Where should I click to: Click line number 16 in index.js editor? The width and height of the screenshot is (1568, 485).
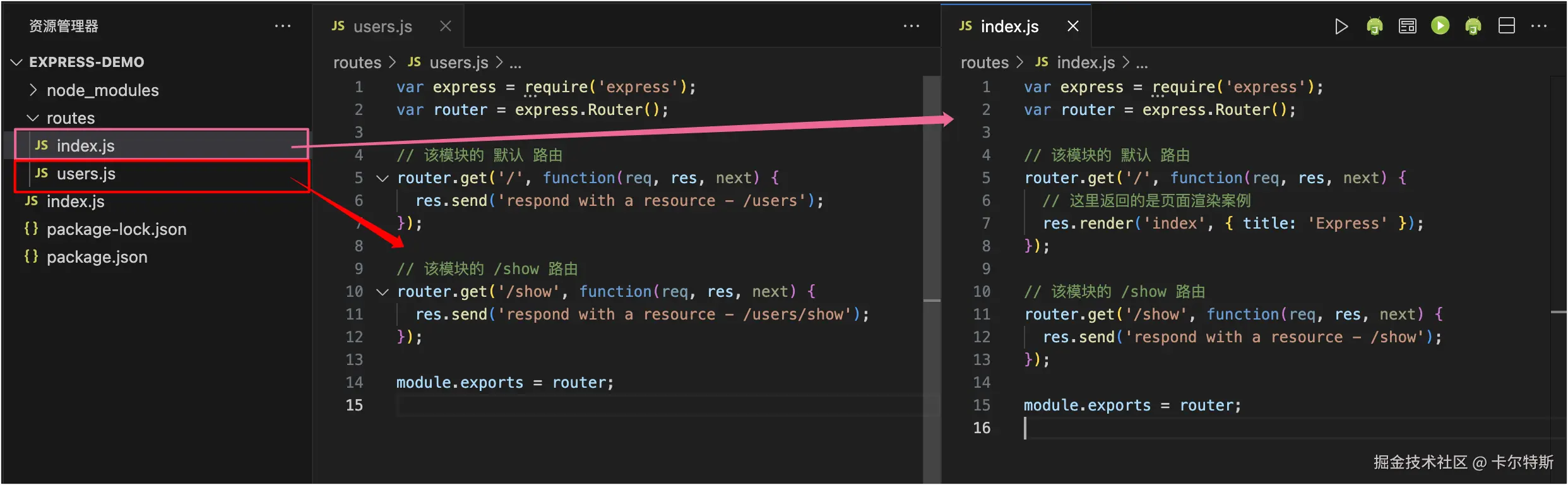982,428
